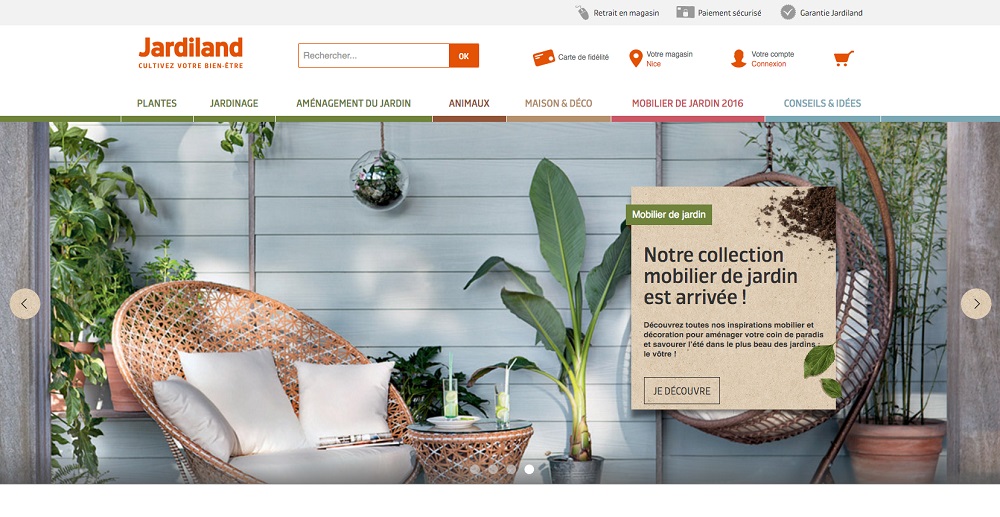
Task: Click the Connexion link
Action: pos(768,64)
